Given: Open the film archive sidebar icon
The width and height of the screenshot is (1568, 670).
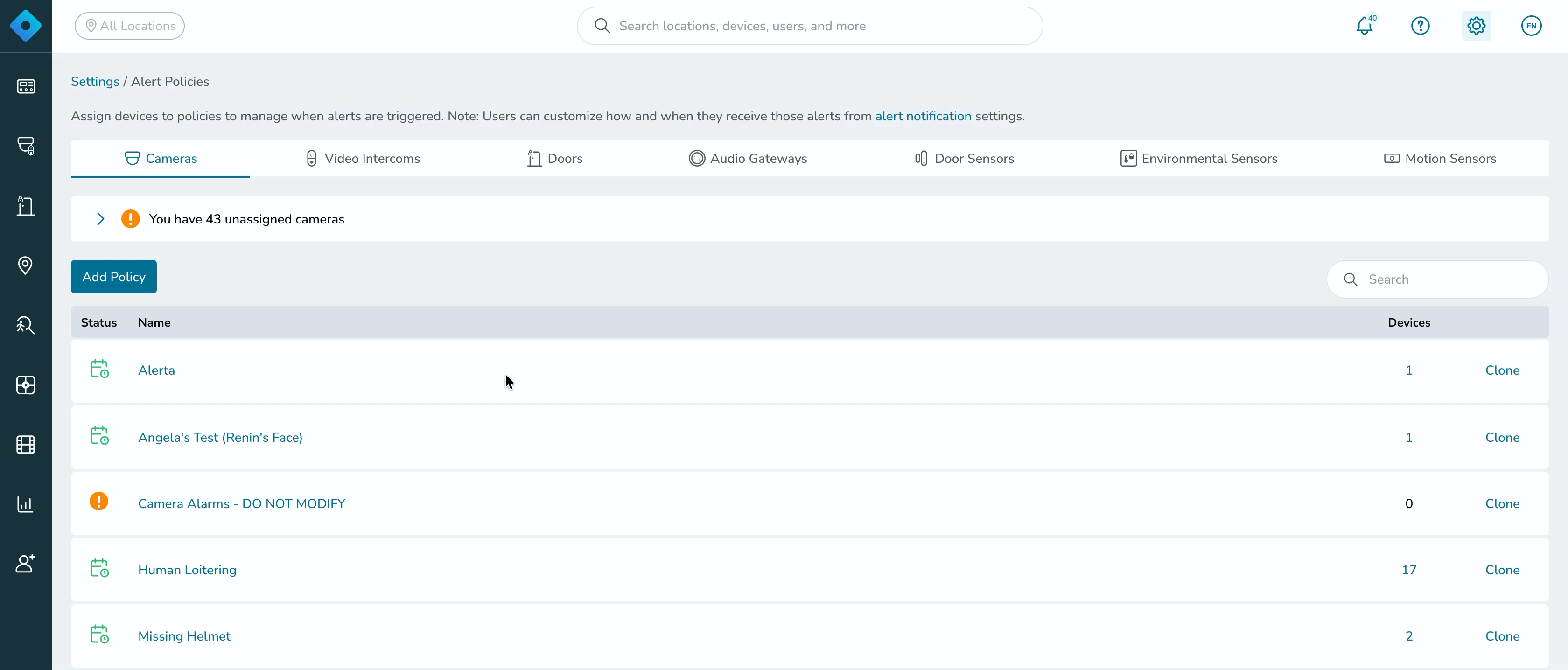Looking at the screenshot, I should [x=26, y=445].
